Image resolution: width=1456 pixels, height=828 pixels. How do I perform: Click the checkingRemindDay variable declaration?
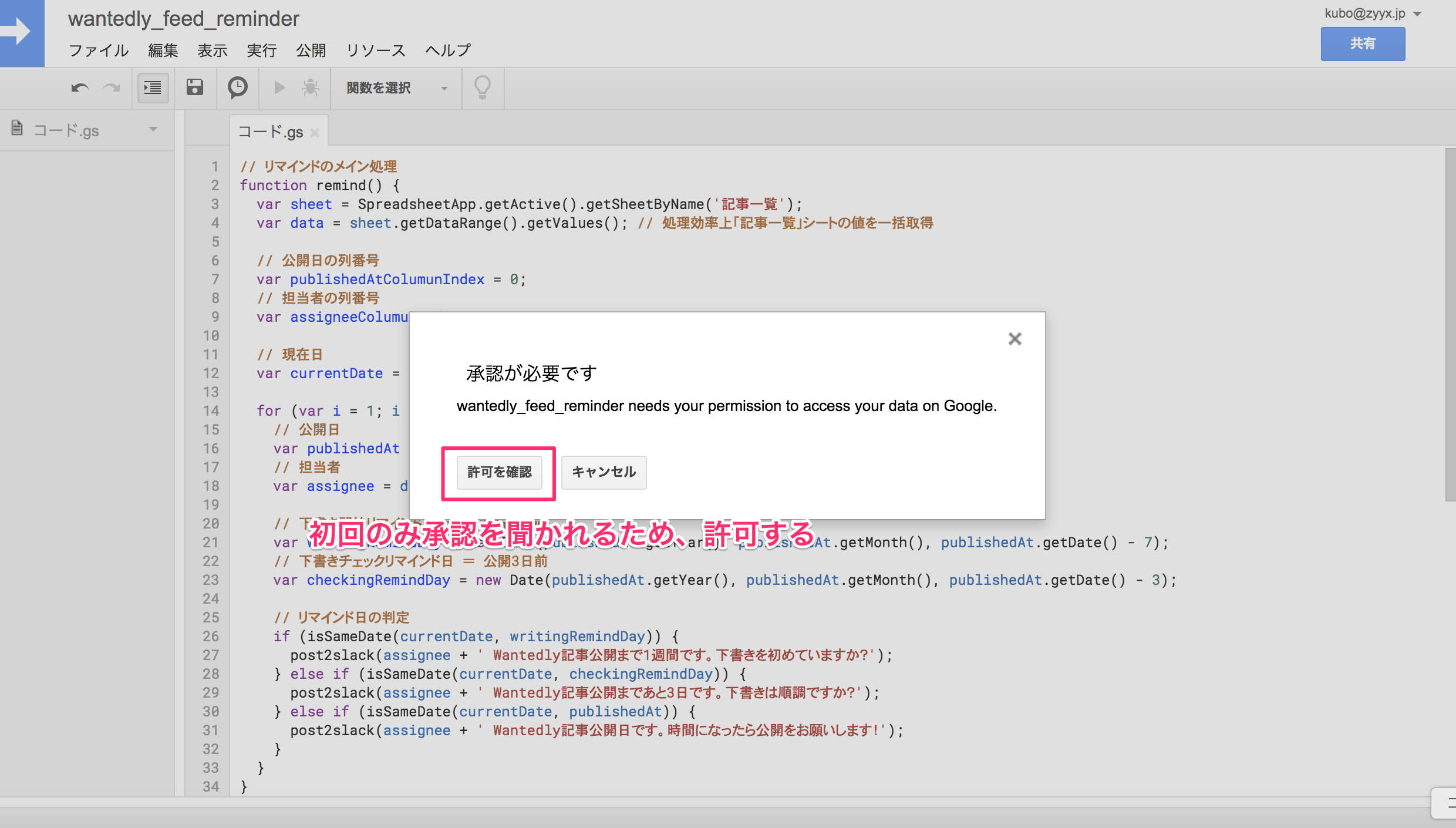(379, 580)
